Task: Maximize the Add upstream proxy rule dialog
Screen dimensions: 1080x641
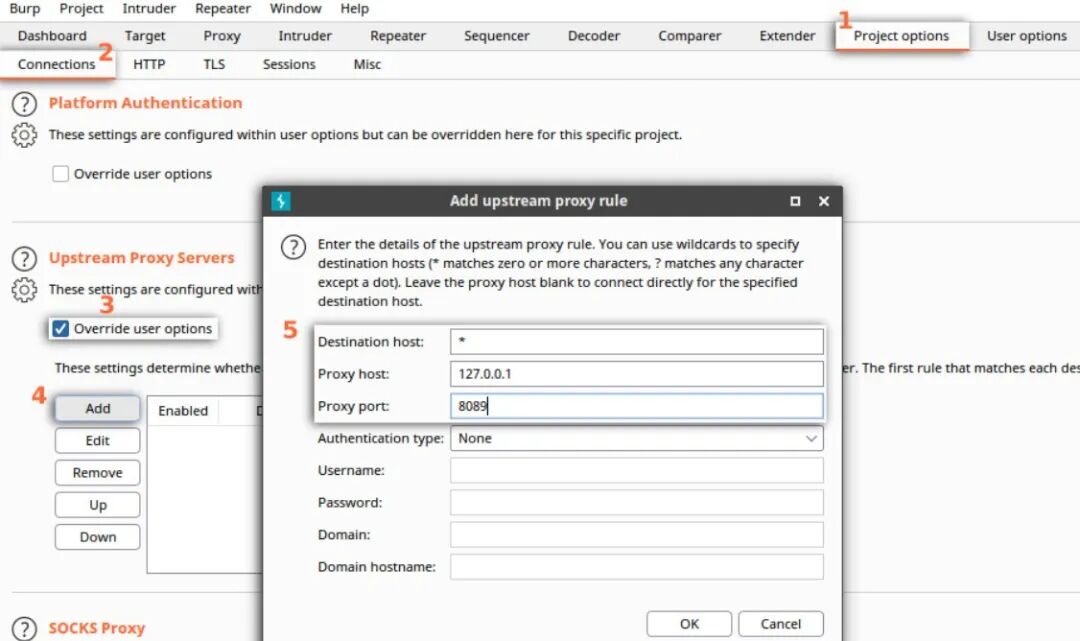Action: pyautogui.click(x=795, y=201)
